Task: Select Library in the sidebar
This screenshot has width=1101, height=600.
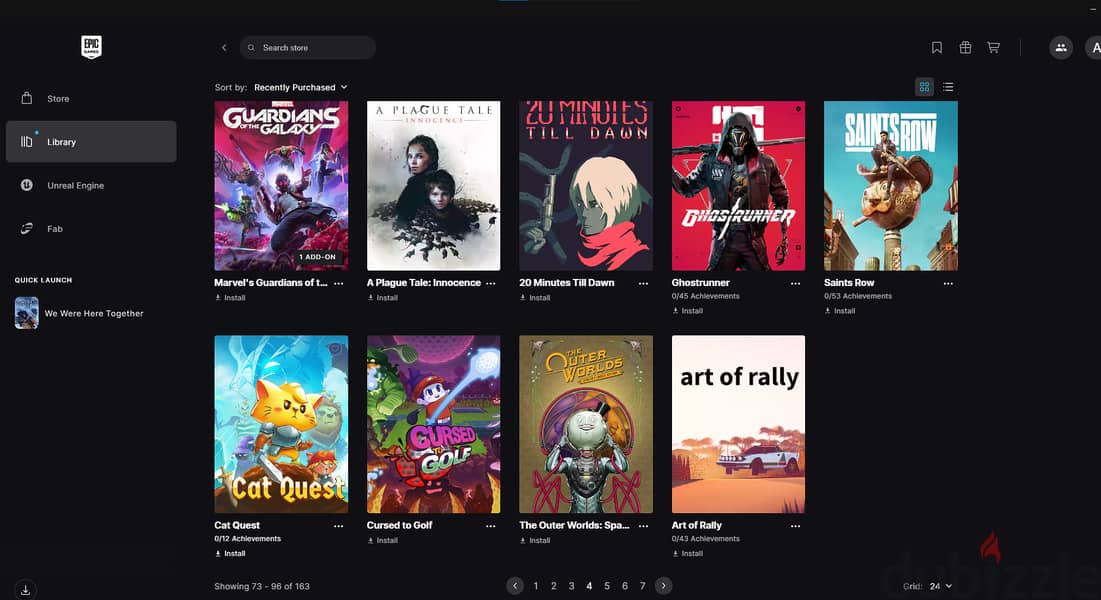Action: pyautogui.click(x=91, y=141)
